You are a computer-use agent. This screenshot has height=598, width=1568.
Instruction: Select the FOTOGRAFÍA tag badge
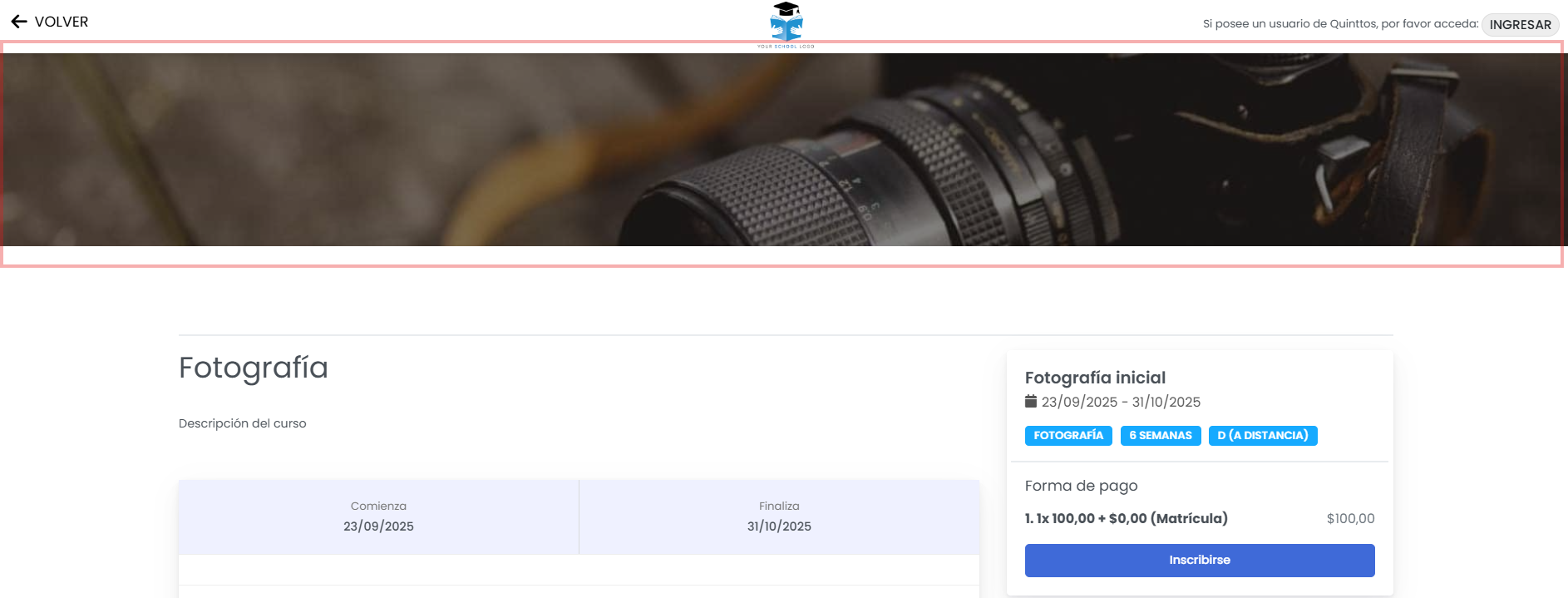coord(1068,436)
